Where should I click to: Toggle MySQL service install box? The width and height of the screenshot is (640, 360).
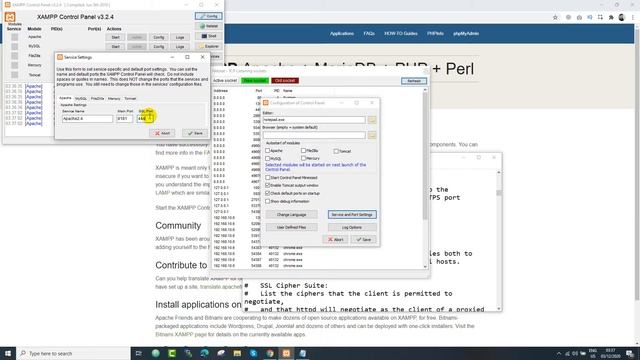pos(15,46)
